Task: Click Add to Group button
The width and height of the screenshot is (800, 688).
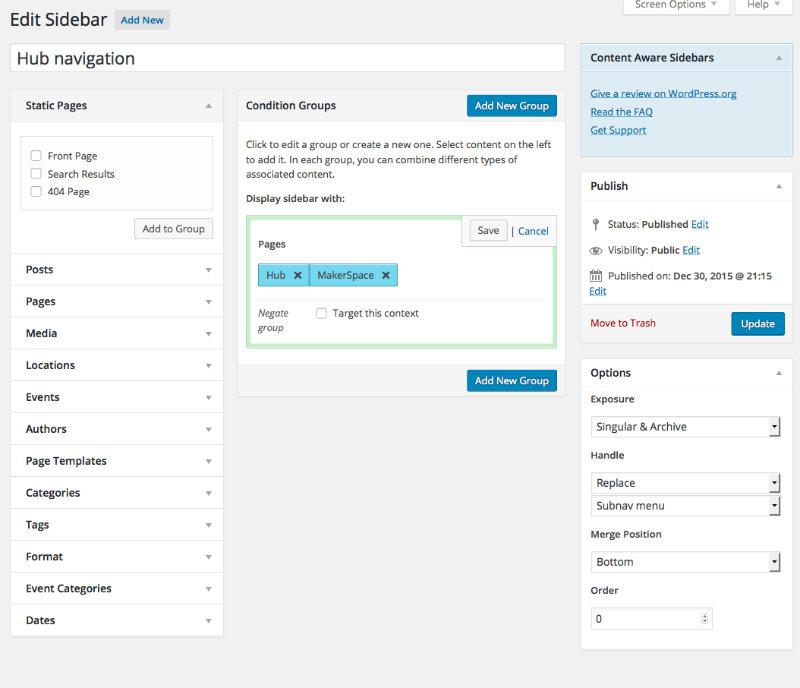Action: pos(173,229)
